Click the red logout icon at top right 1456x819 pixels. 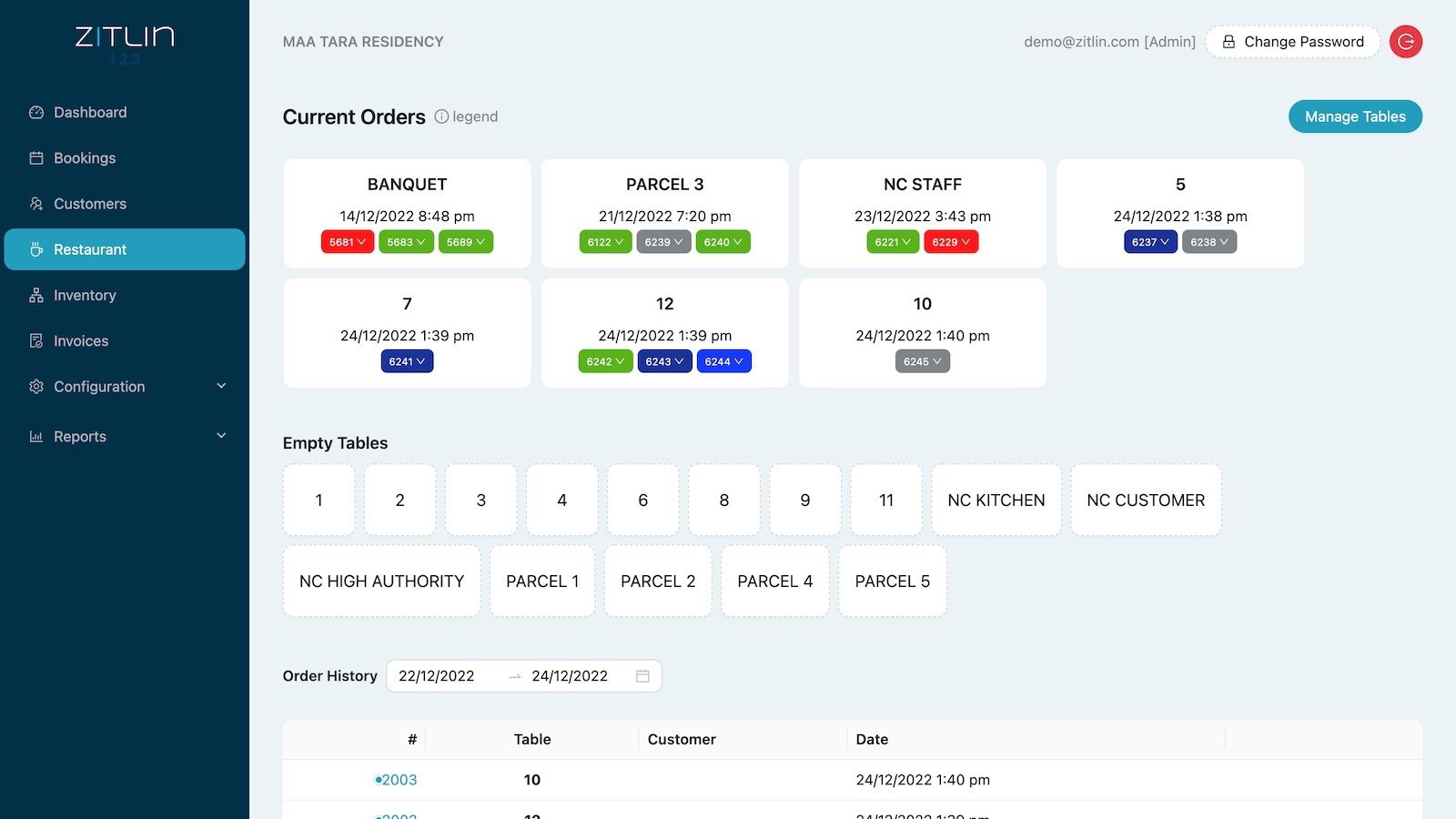pyautogui.click(x=1405, y=42)
